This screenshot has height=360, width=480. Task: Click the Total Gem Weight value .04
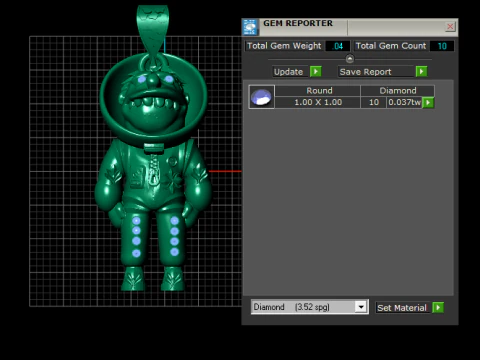pos(338,46)
